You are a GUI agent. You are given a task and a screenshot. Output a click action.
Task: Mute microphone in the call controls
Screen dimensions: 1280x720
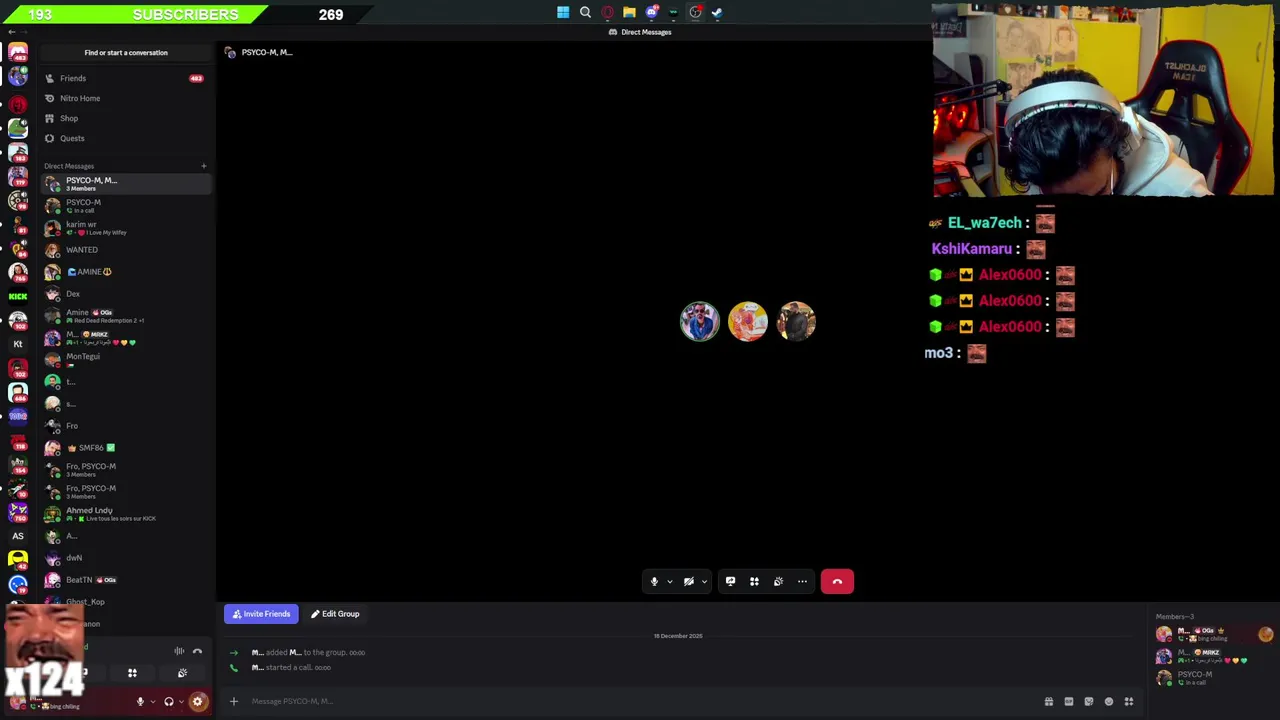click(x=654, y=581)
